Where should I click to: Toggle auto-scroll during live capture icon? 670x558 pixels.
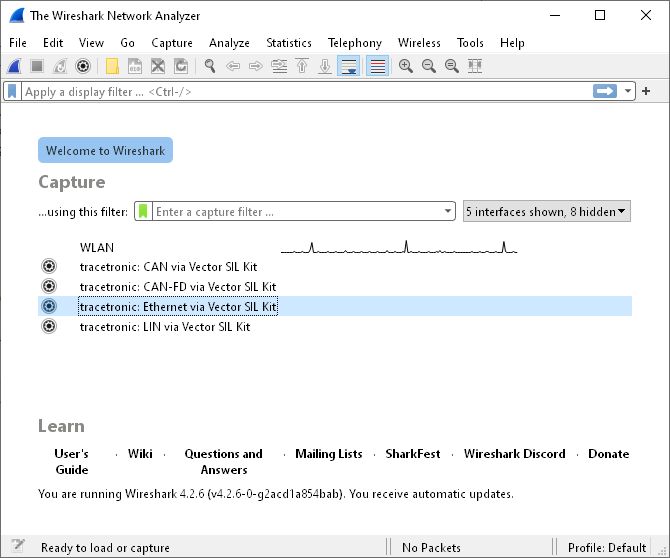pyautogui.click(x=349, y=66)
